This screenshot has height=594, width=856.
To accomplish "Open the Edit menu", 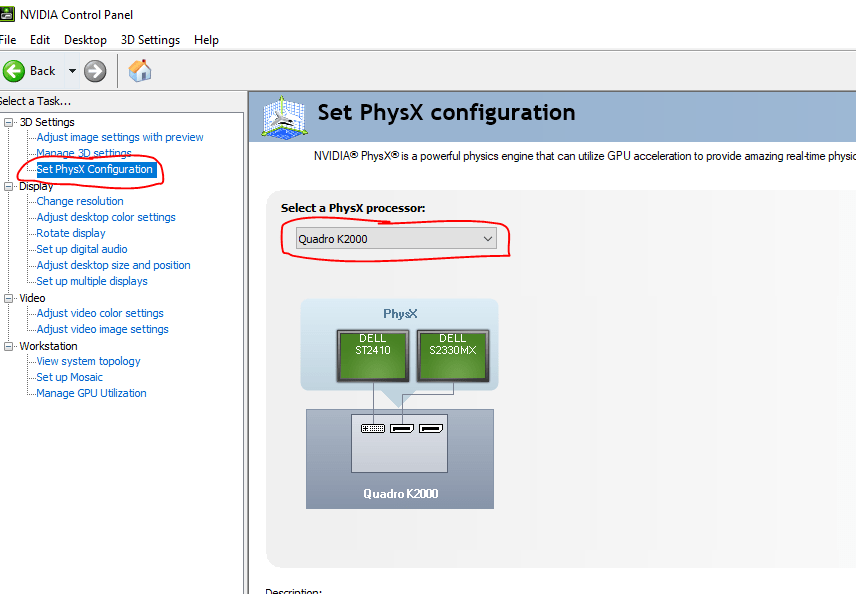I will click(x=40, y=40).
